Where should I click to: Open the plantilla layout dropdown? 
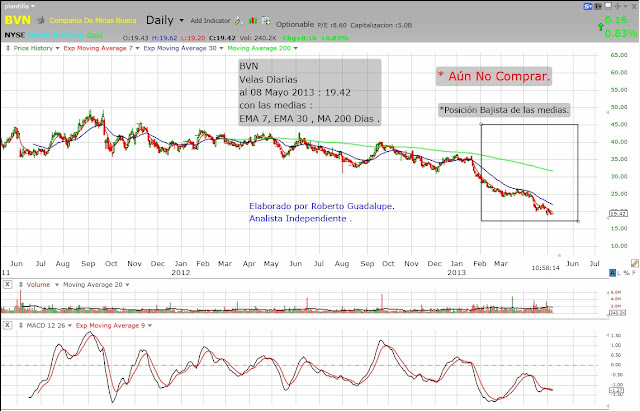[x=20, y=6]
